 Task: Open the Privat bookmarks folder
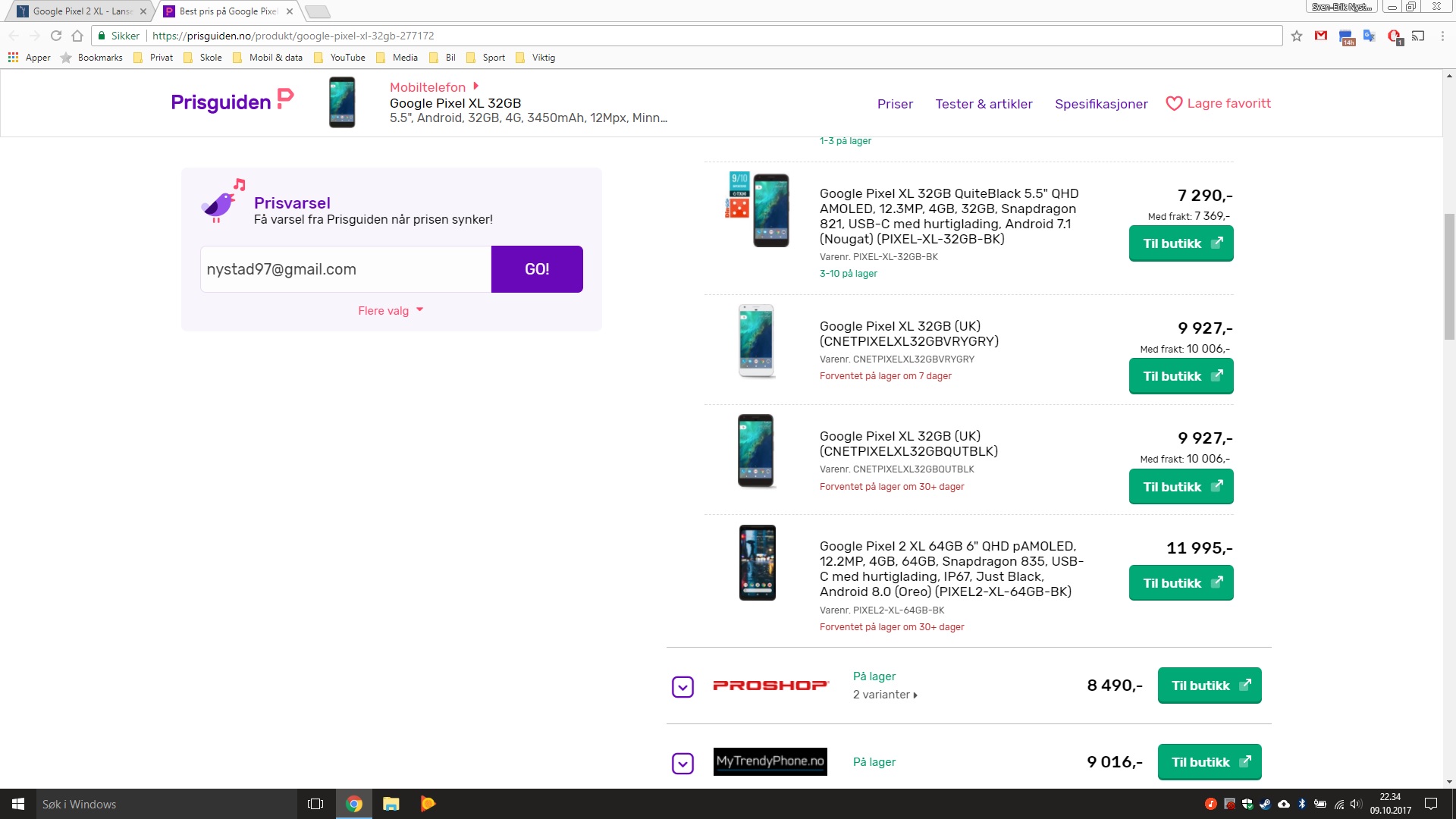(153, 57)
